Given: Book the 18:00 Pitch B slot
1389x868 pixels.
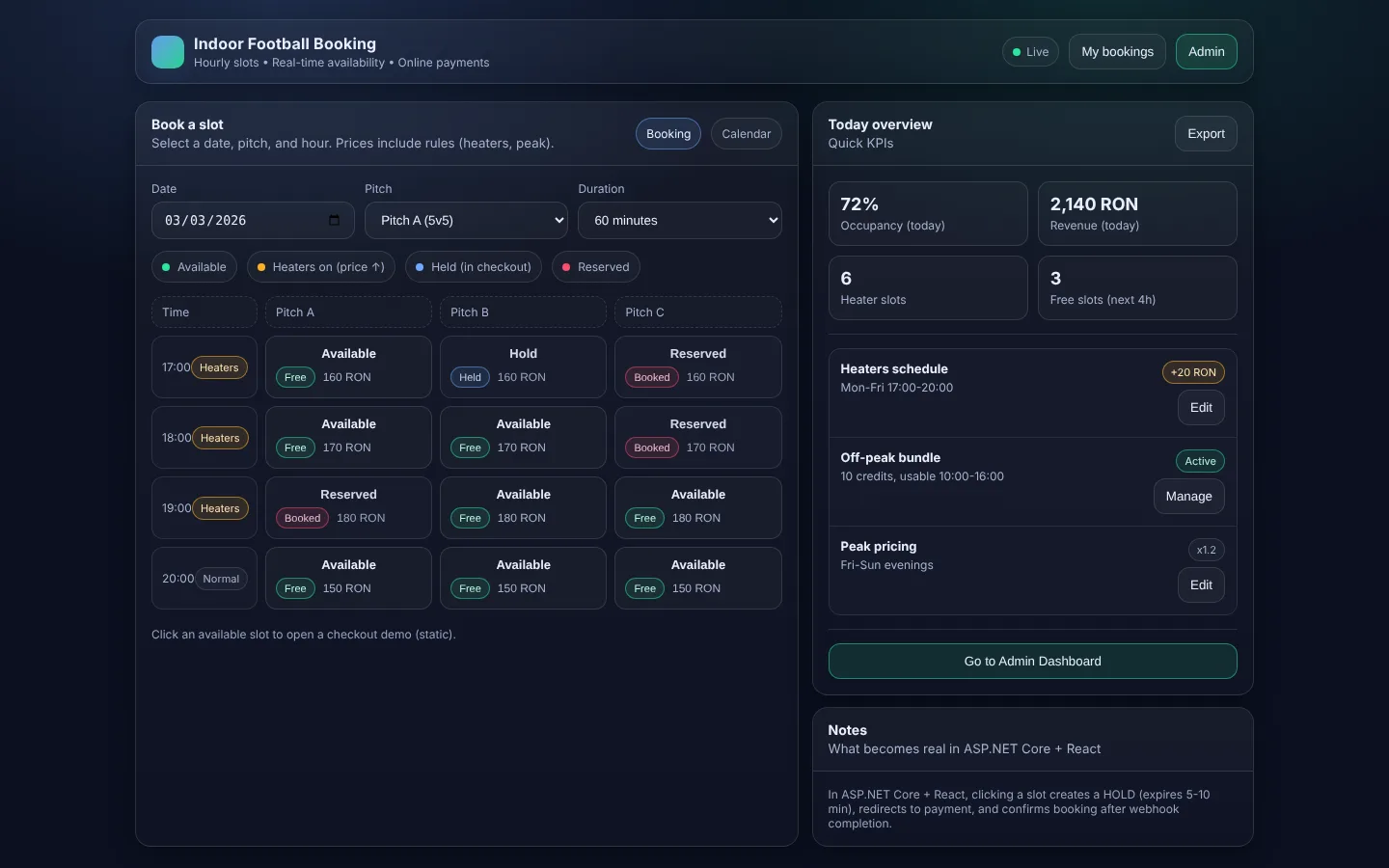Looking at the screenshot, I should click(523, 438).
